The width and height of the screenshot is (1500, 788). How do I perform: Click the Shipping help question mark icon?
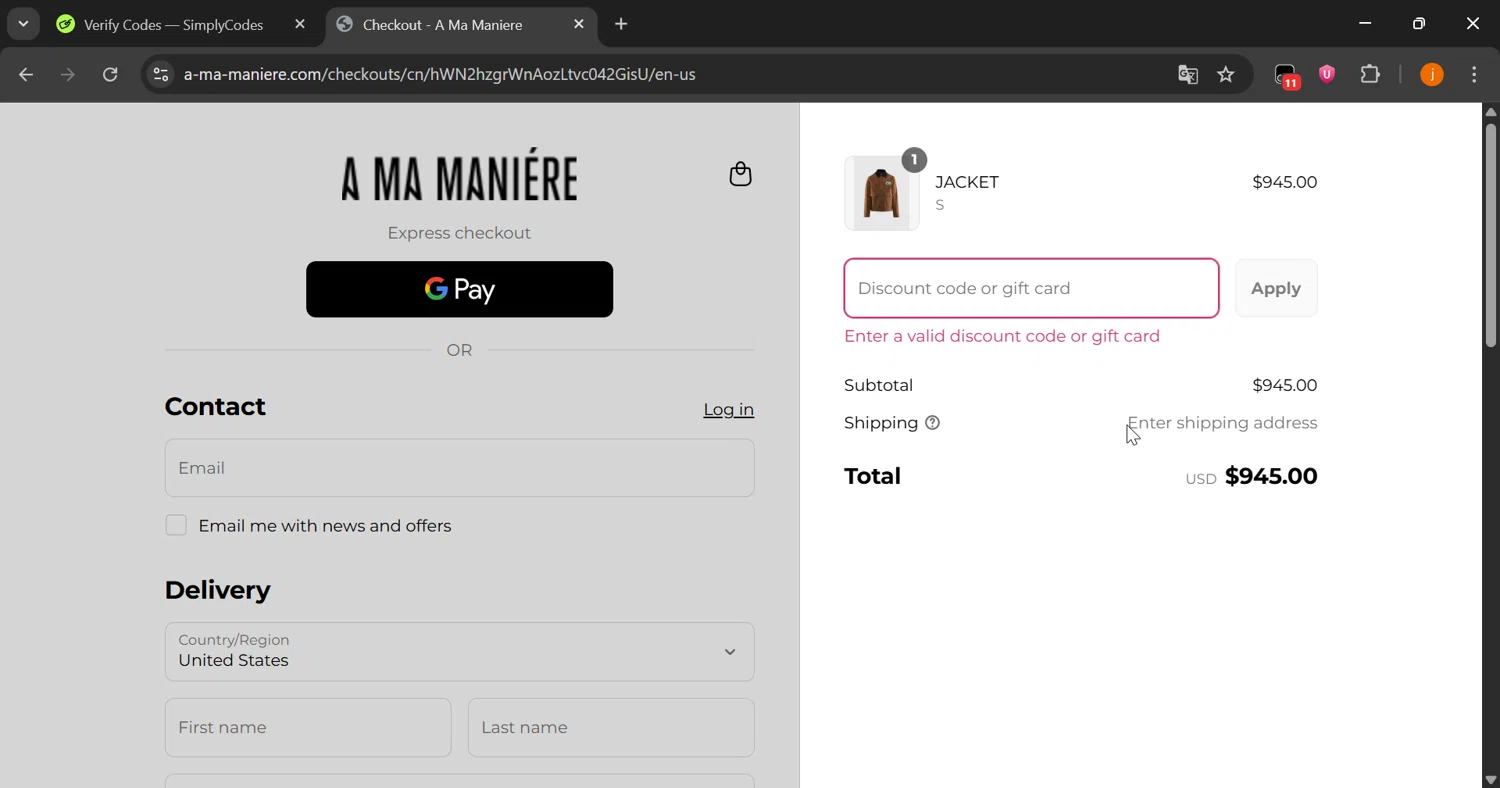coord(932,423)
